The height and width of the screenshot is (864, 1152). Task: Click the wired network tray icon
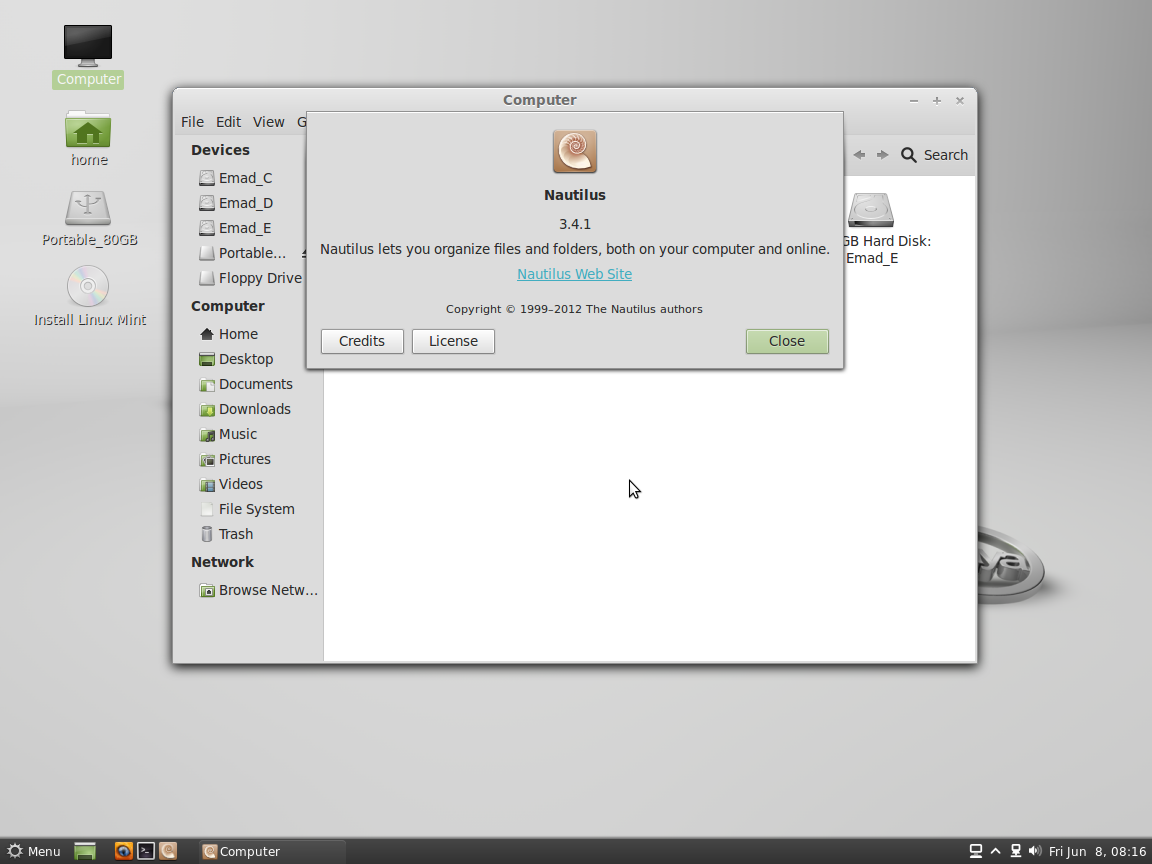1016,851
